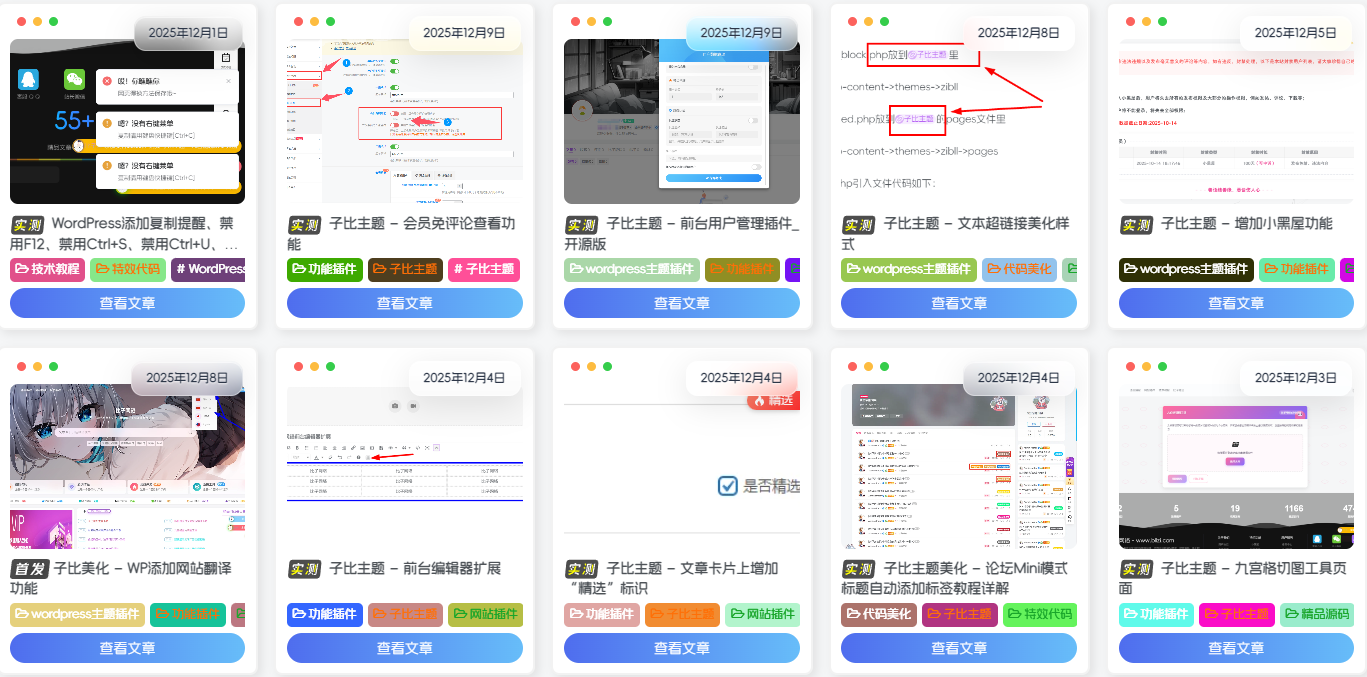
Task: Click the 技术教程 category icon on first card
Action: (46, 269)
